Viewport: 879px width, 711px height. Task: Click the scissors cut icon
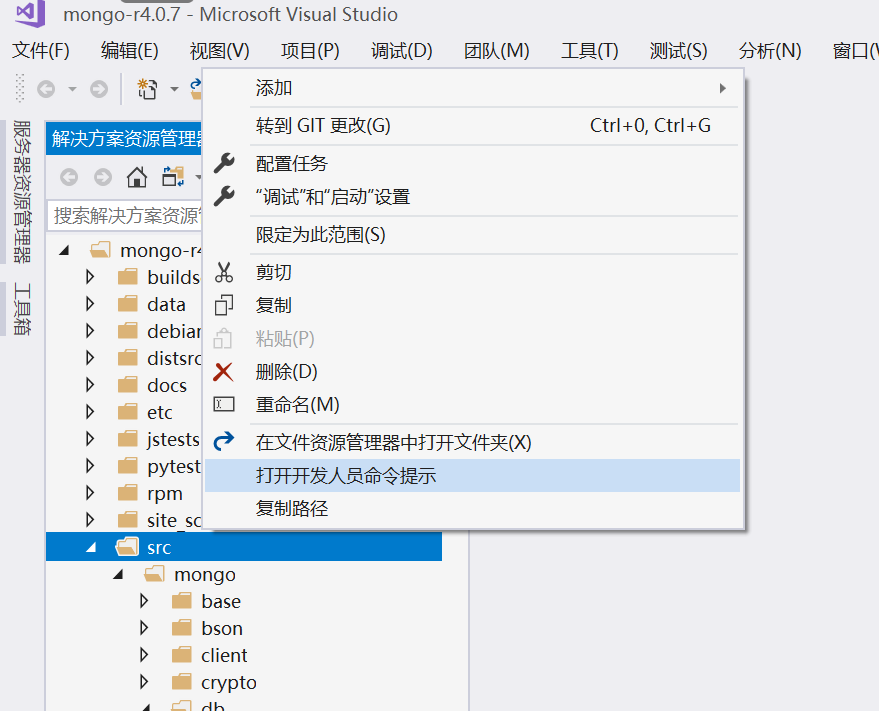pos(224,272)
